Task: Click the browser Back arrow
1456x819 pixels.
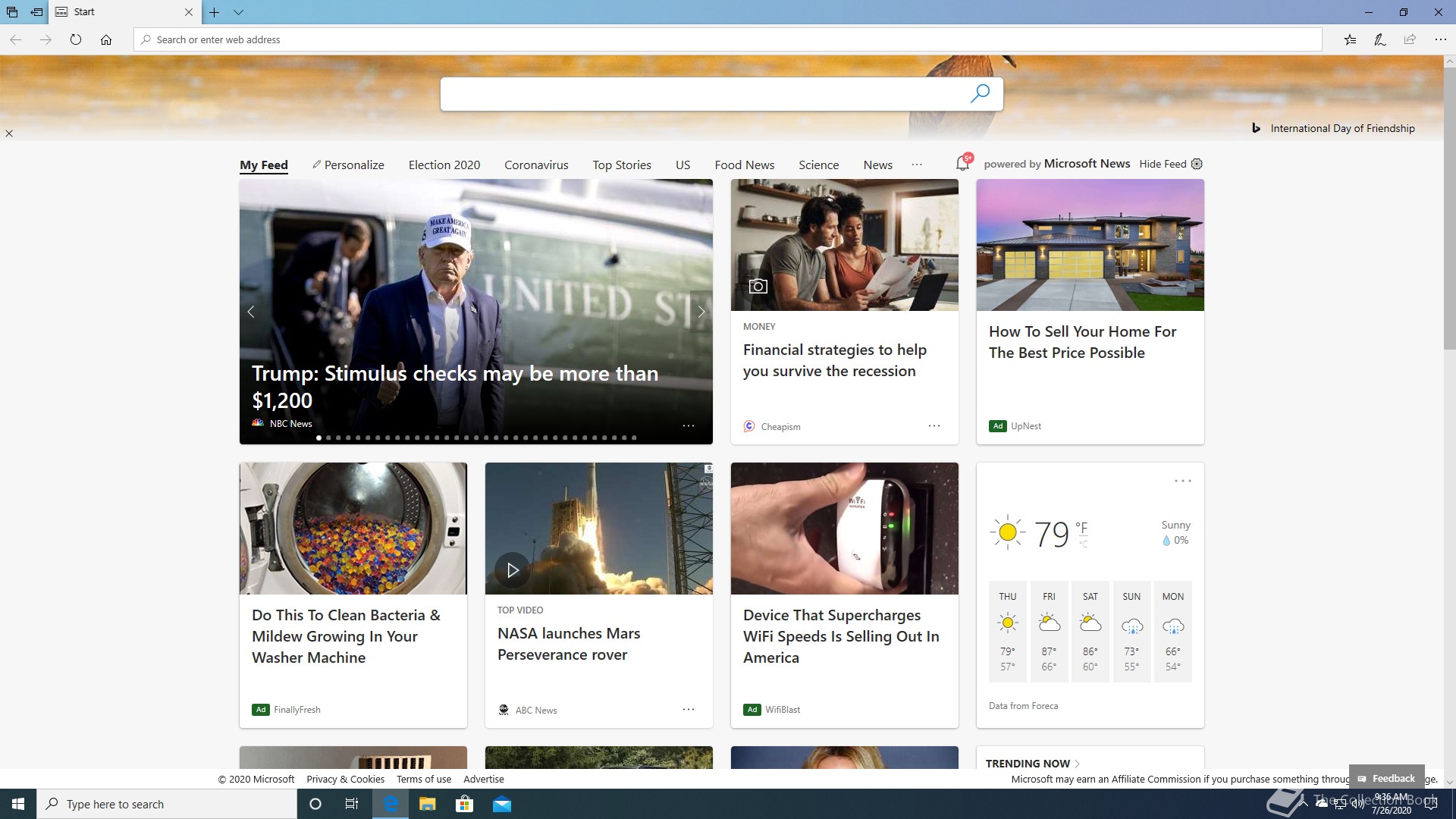Action: pyautogui.click(x=15, y=39)
